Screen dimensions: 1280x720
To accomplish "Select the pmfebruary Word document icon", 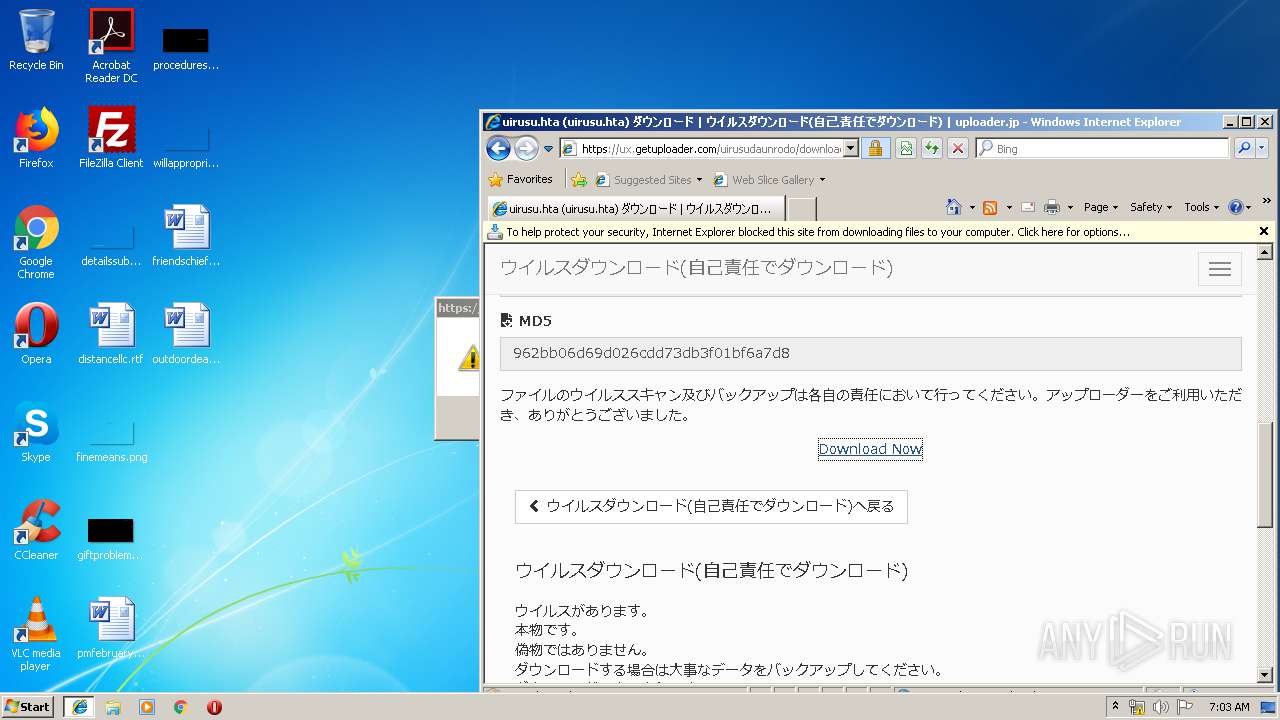I will (111, 628).
